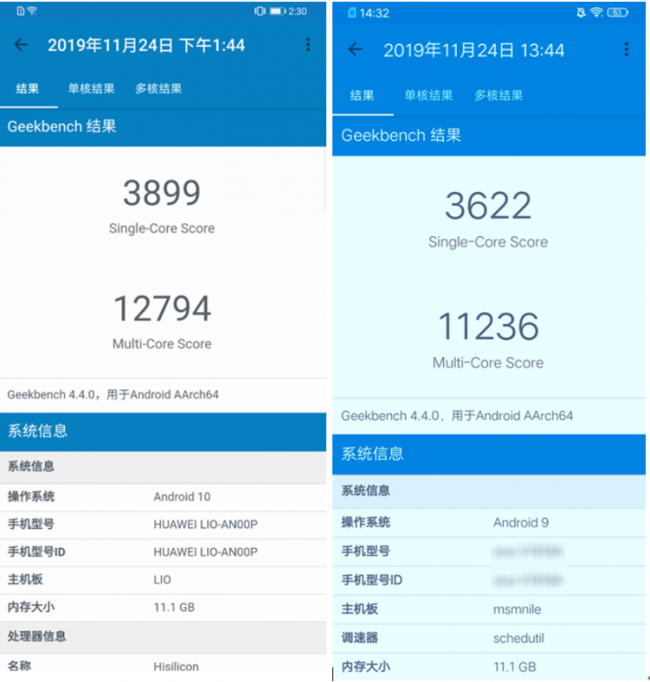Screen dimensions: 650x682
Task: Select the 结果 tab on right screen
Action: pos(362,95)
